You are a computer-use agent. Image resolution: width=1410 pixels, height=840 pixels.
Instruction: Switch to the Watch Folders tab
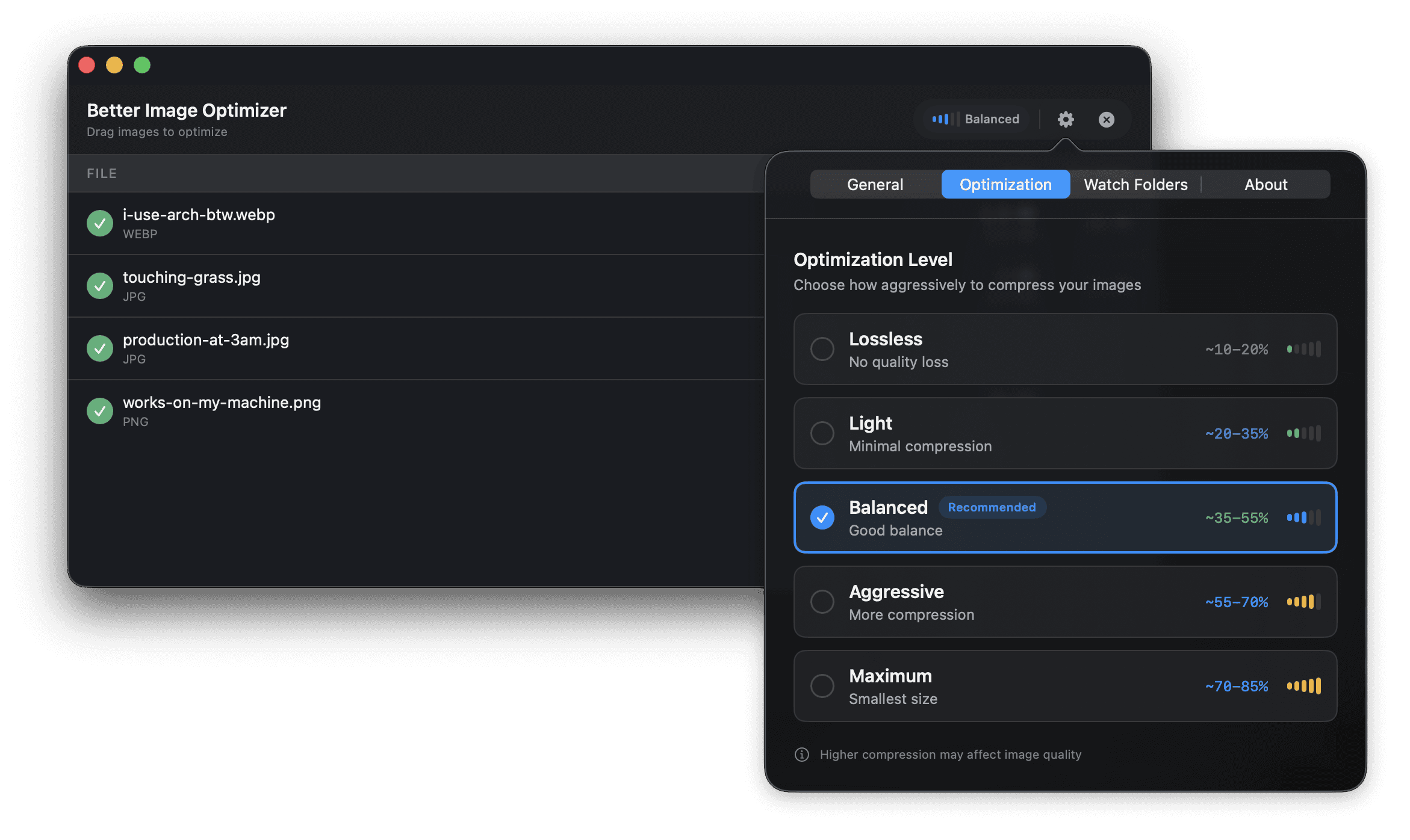1135,184
